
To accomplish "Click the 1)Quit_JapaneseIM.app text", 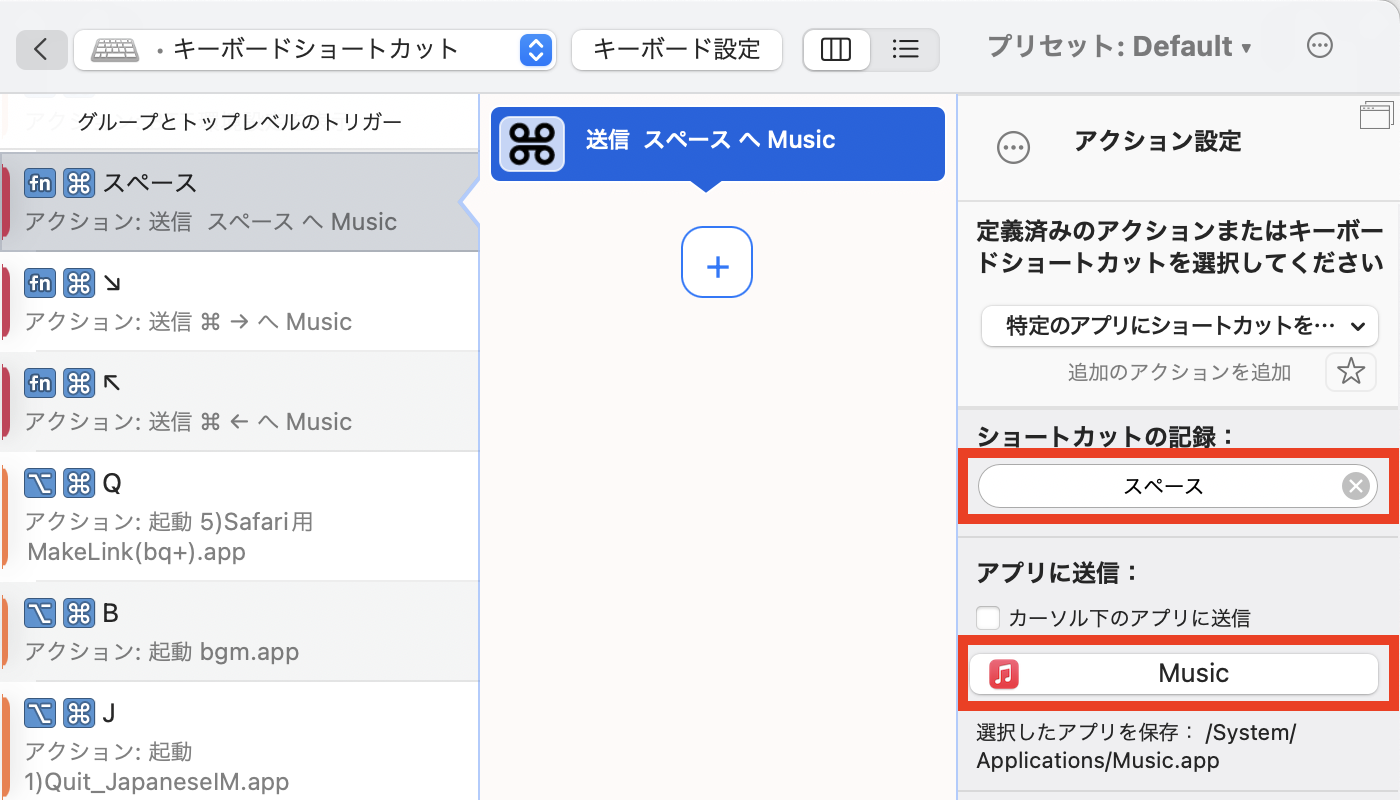I will (x=158, y=781).
